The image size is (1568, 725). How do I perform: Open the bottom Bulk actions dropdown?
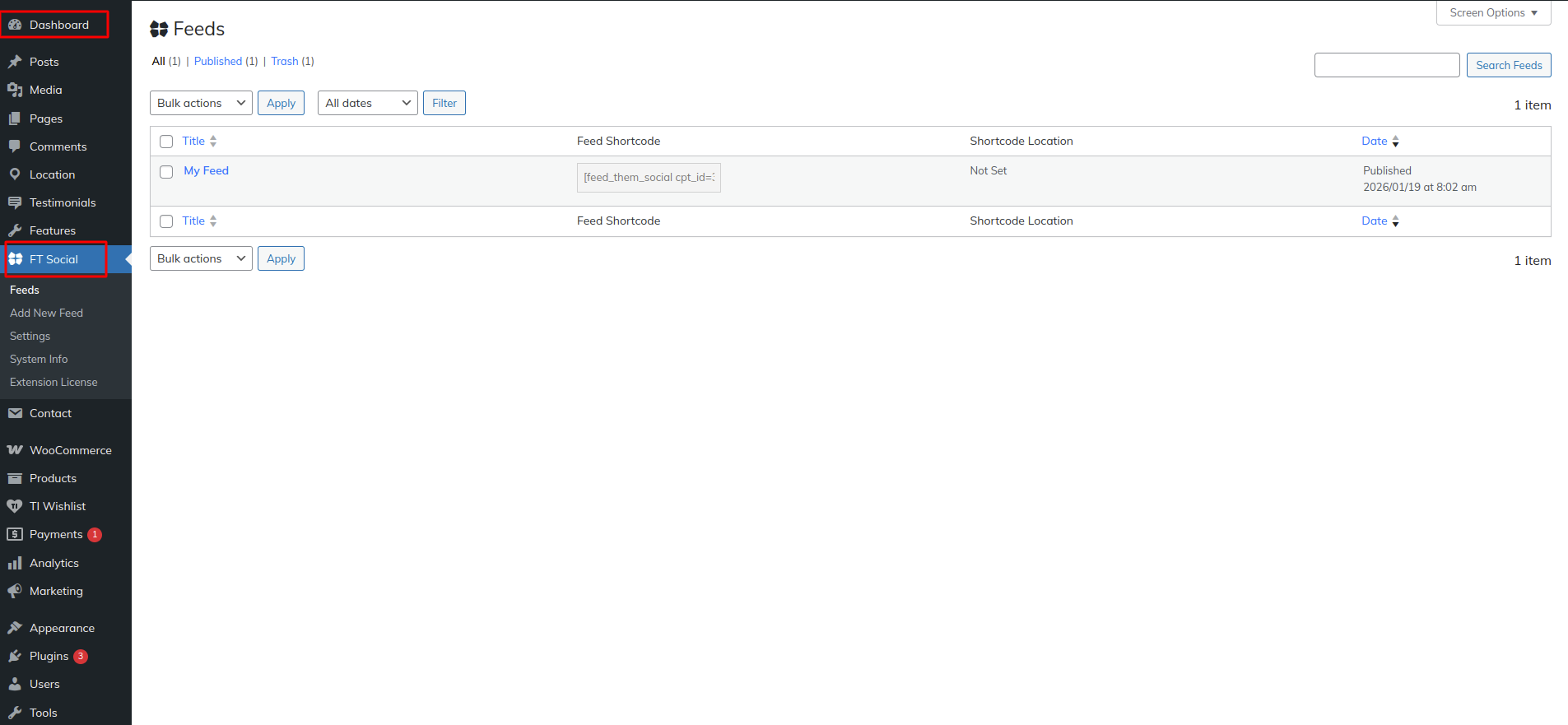(201, 258)
